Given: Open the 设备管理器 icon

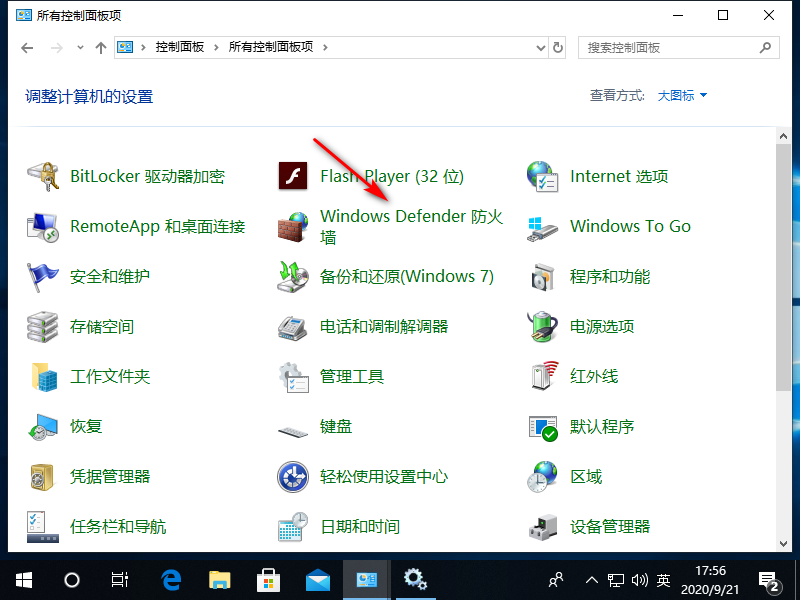Looking at the screenshot, I should [541, 527].
